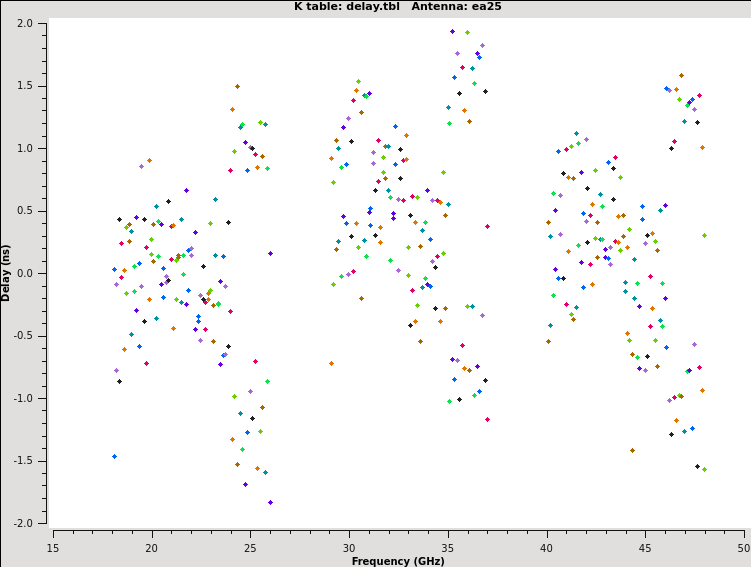Select the 'Frequency (GHz)' x-axis label
The height and width of the screenshot is (567, 751).
(398, 561)
